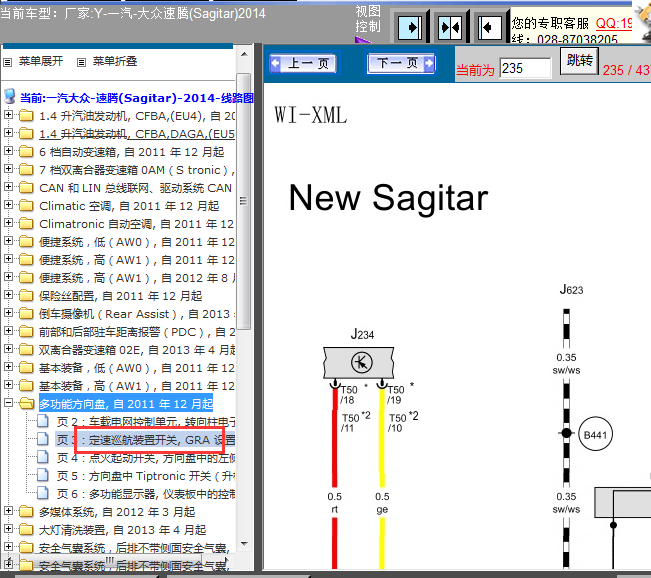Click the document icon of 页 4
The height and width of the screenshot is (578, 651).
coord(43,457)
